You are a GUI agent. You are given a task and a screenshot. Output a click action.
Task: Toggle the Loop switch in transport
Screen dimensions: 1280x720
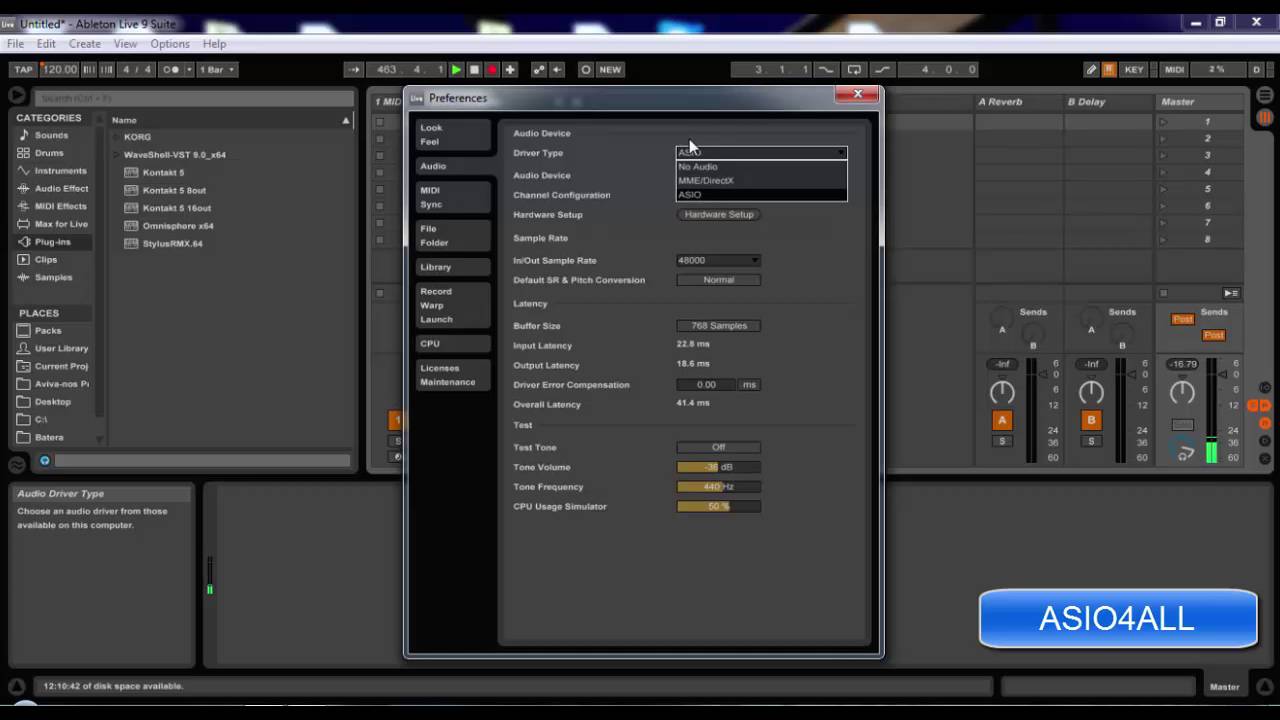click(854, 70)
